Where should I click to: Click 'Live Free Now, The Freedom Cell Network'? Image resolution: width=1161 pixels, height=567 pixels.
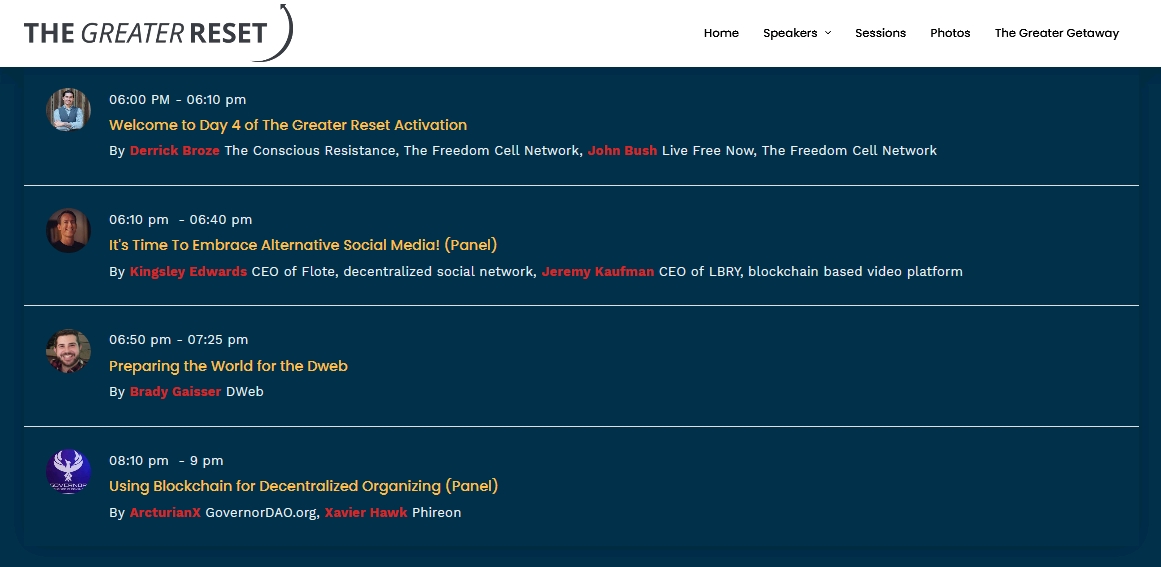800,150
